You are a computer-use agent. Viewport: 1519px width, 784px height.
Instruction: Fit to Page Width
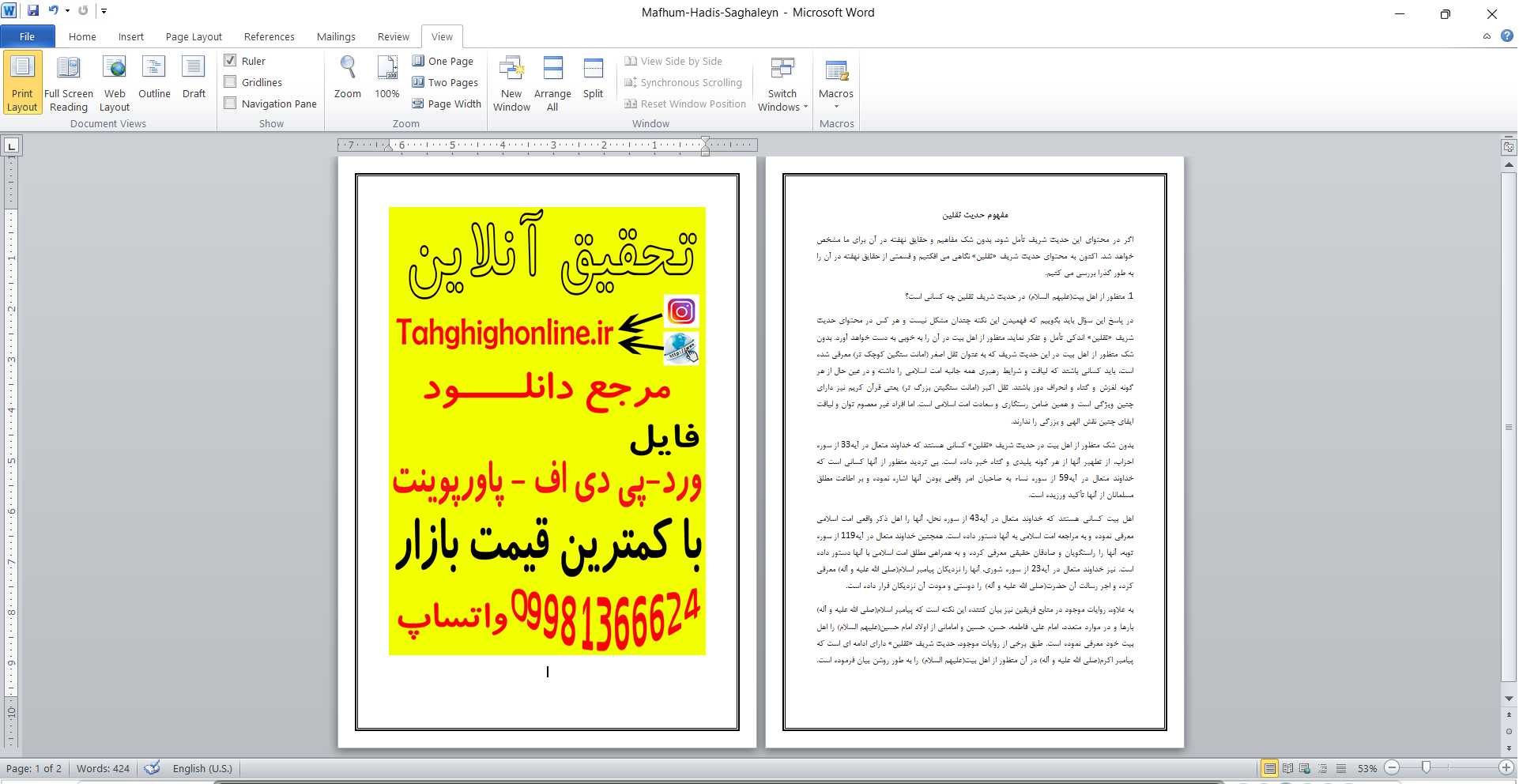coord(447,104)
